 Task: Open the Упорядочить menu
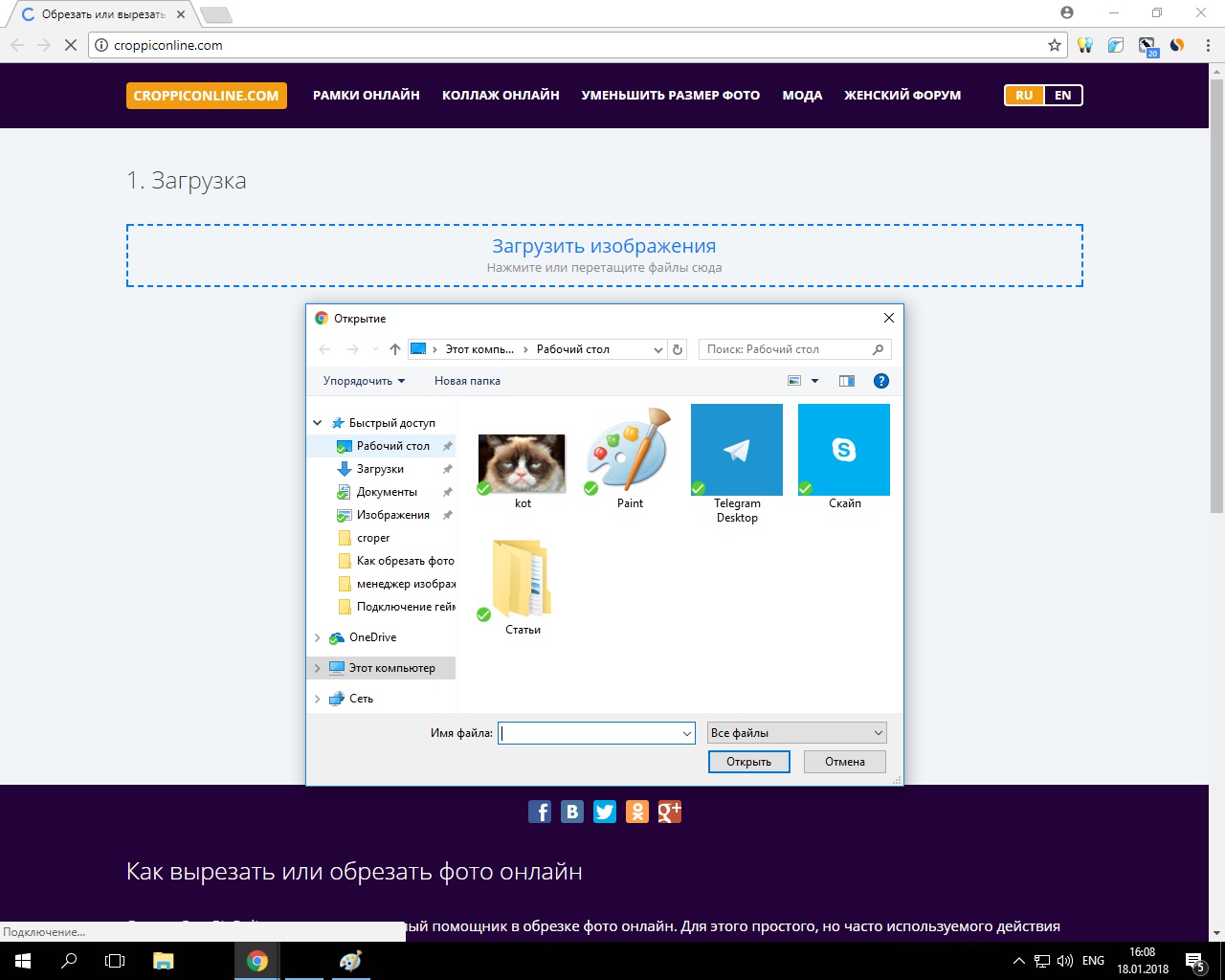pos(364,381)
